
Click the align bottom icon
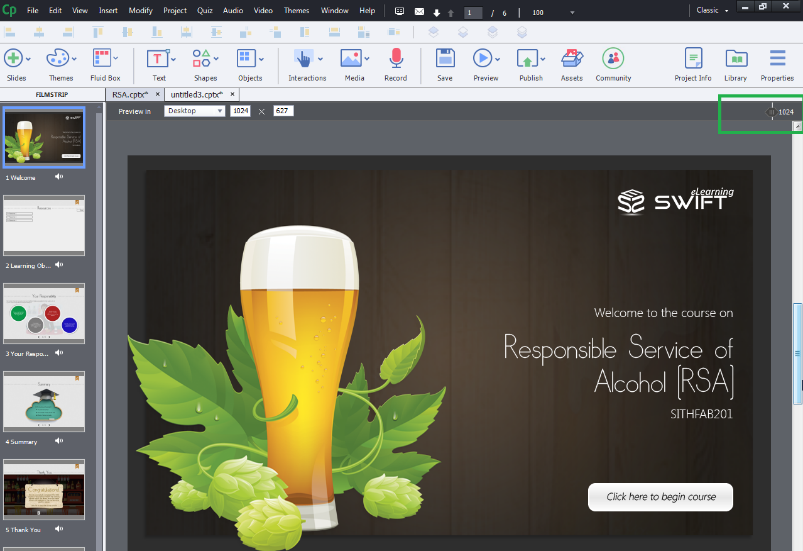[157, 33]
